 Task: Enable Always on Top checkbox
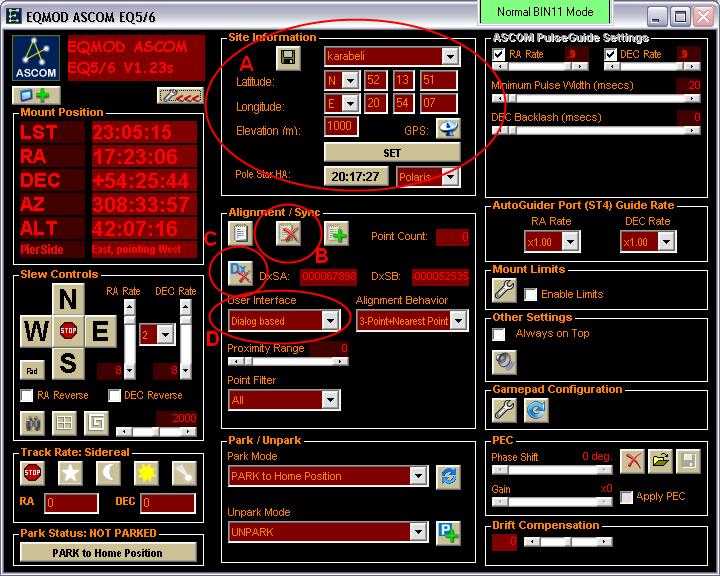tap(499, 334)
